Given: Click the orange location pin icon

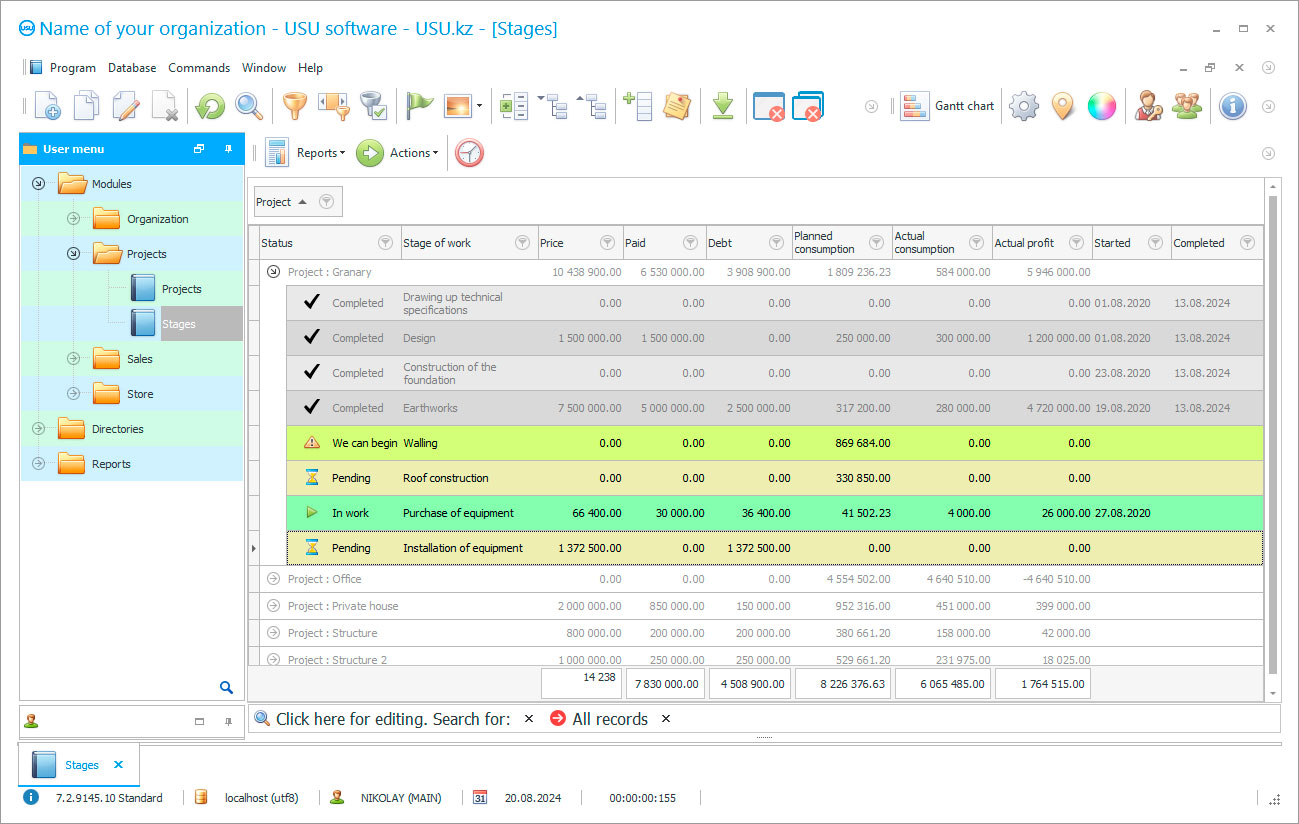Looking at the screenshot, I should (1062, 105).
